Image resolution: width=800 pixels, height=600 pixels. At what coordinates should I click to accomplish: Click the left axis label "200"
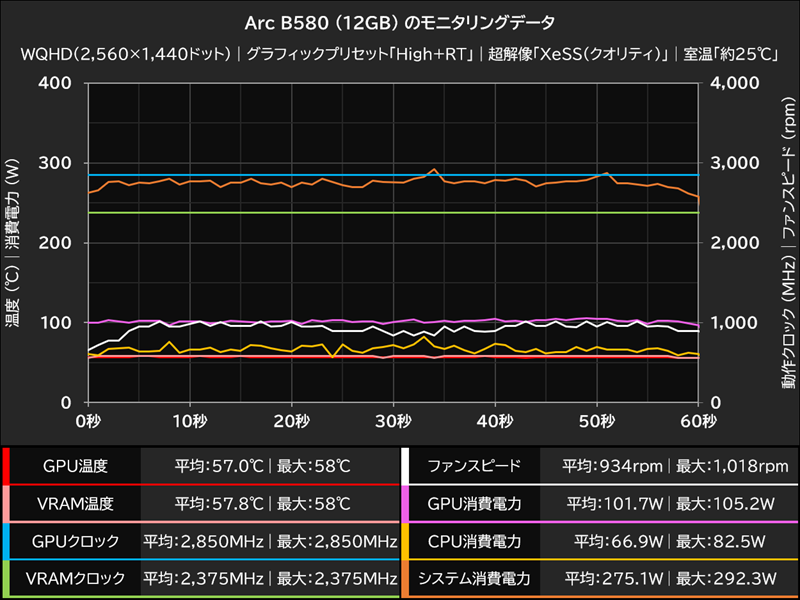pyautogui.click(x=55, y=242)
